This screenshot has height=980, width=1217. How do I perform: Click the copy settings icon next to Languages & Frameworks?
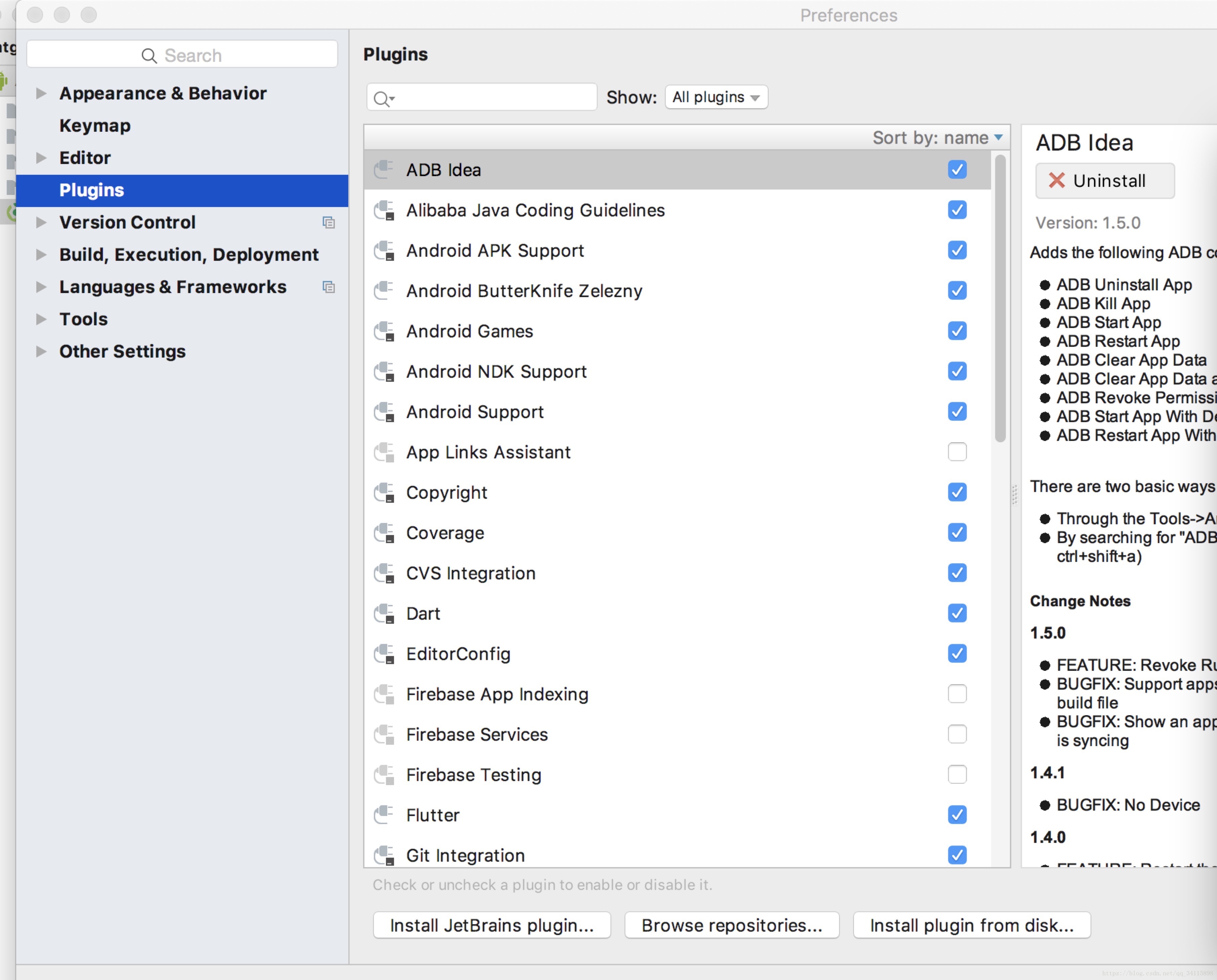(329, 287)
